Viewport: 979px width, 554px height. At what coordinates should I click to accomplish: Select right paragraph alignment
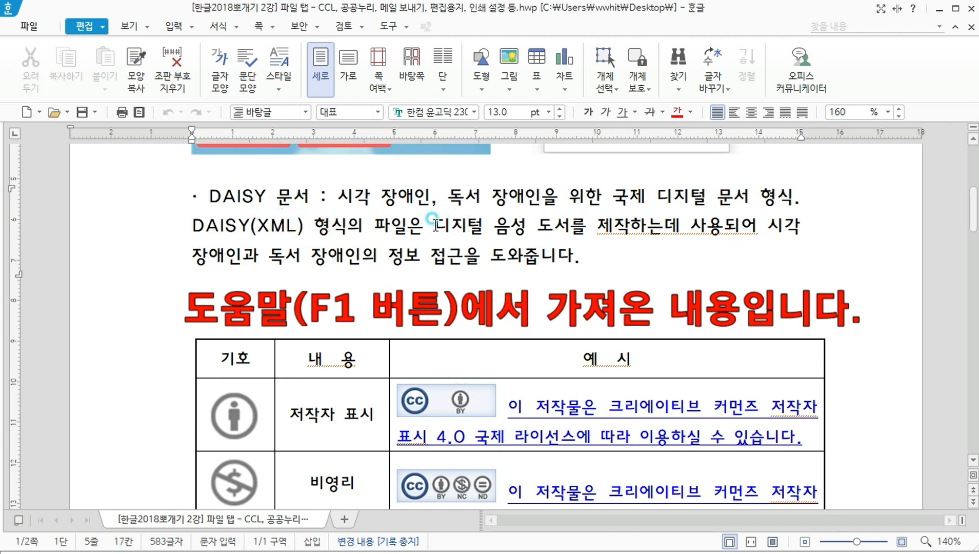768,112
